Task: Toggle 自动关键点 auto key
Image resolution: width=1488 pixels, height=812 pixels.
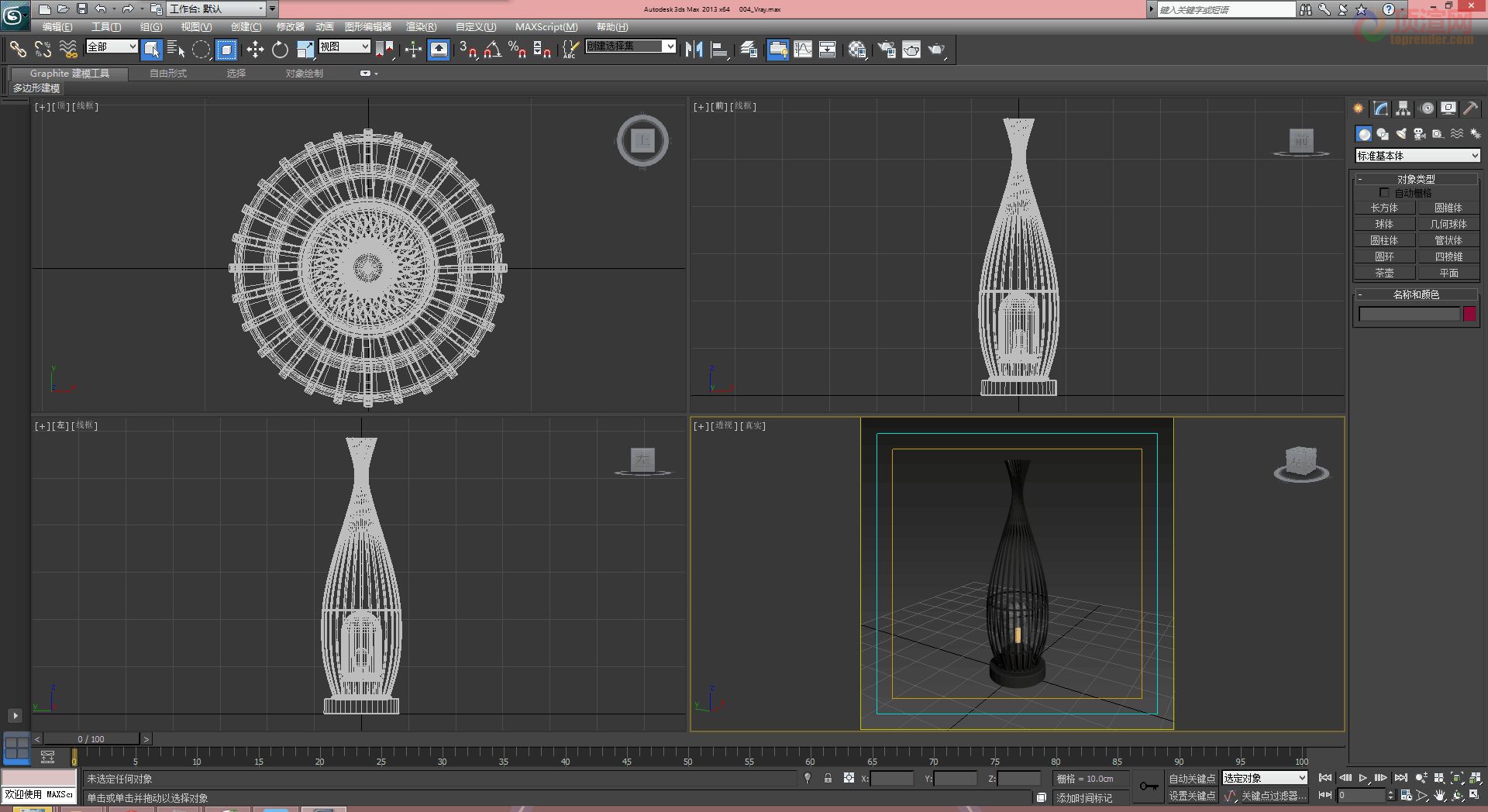Action: point(1192,779)
